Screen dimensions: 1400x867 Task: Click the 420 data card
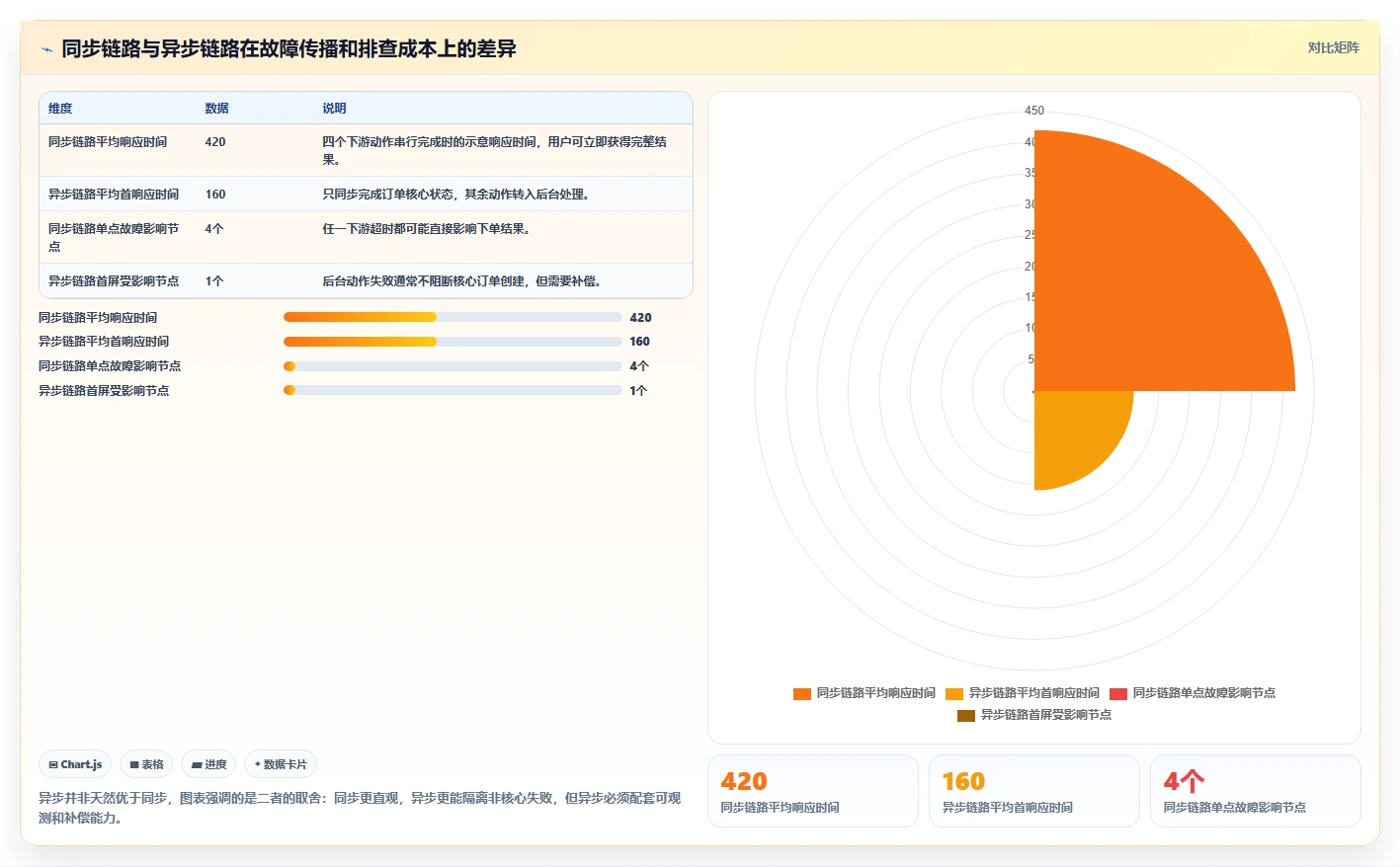(x=813, y=791)
